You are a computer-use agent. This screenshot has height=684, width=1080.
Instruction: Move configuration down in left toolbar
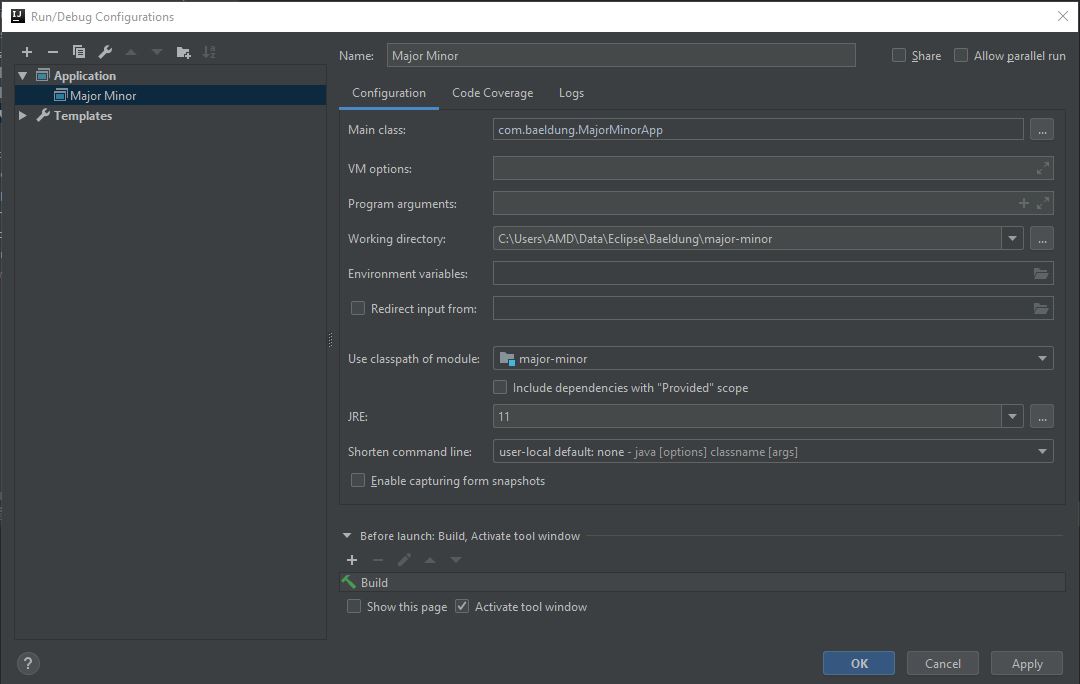(x=157, y=52)
